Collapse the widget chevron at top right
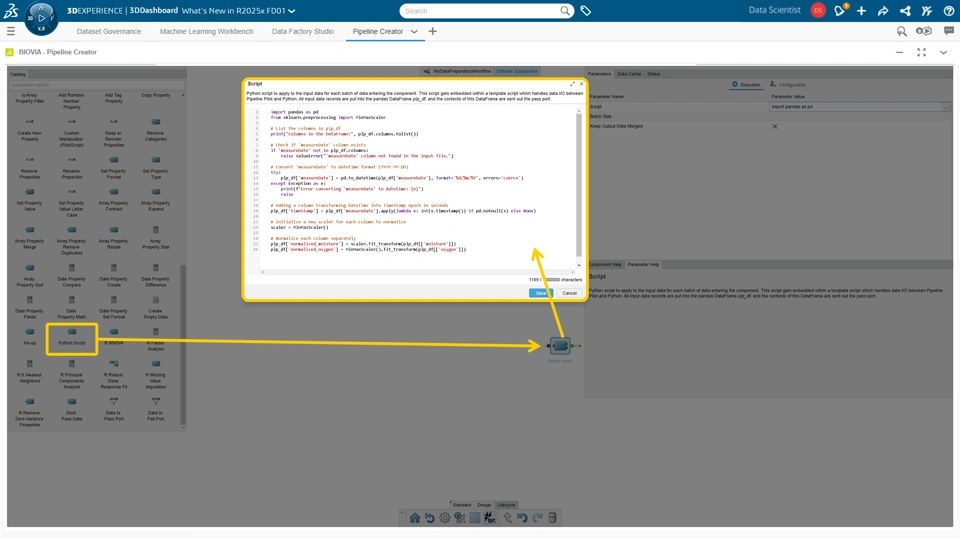 point(943,53)
